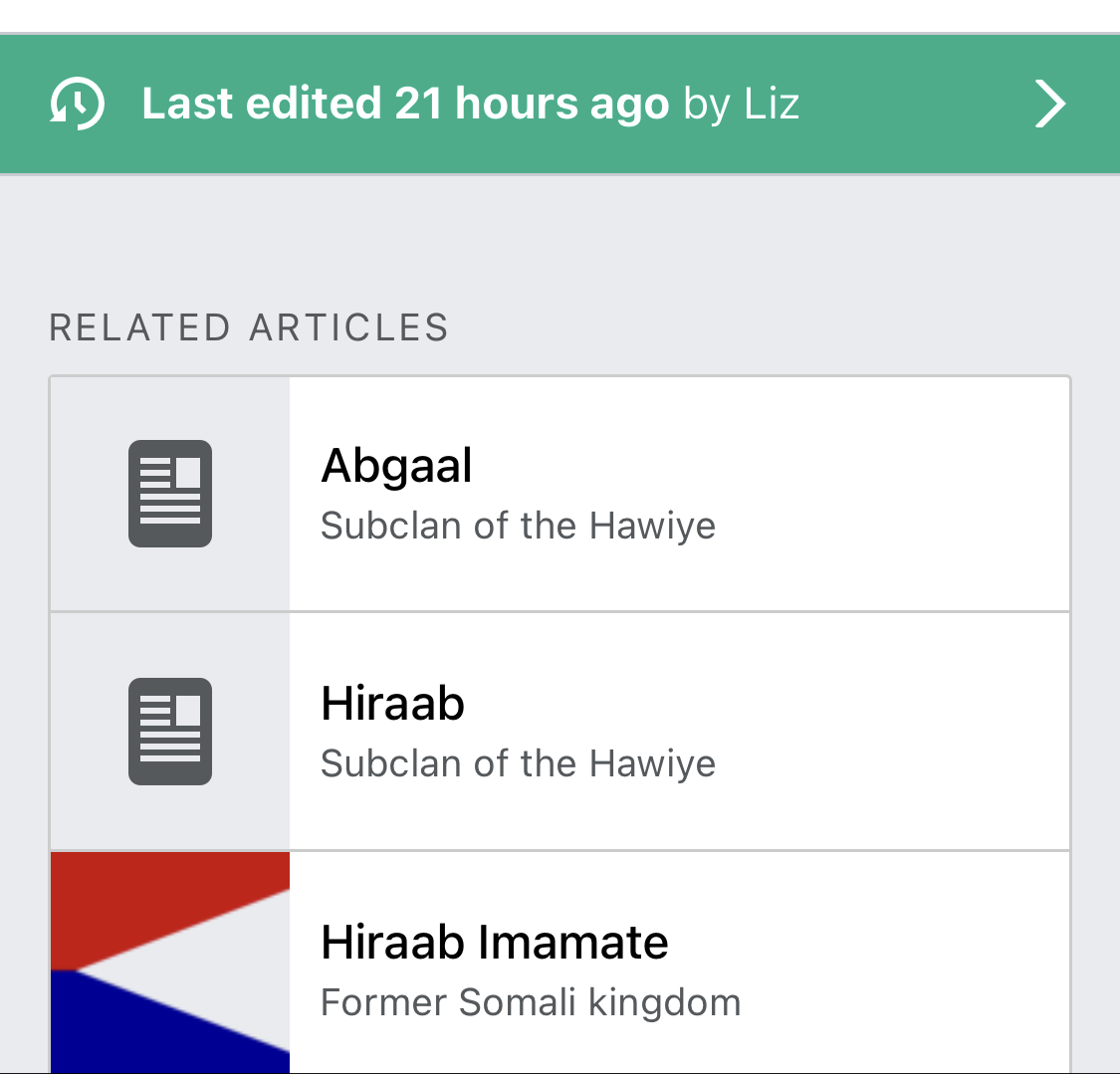This screenshot has width=1120, height=1074.
Task: Click the username Liz in the banner
Action: click(x=772, y=105)
